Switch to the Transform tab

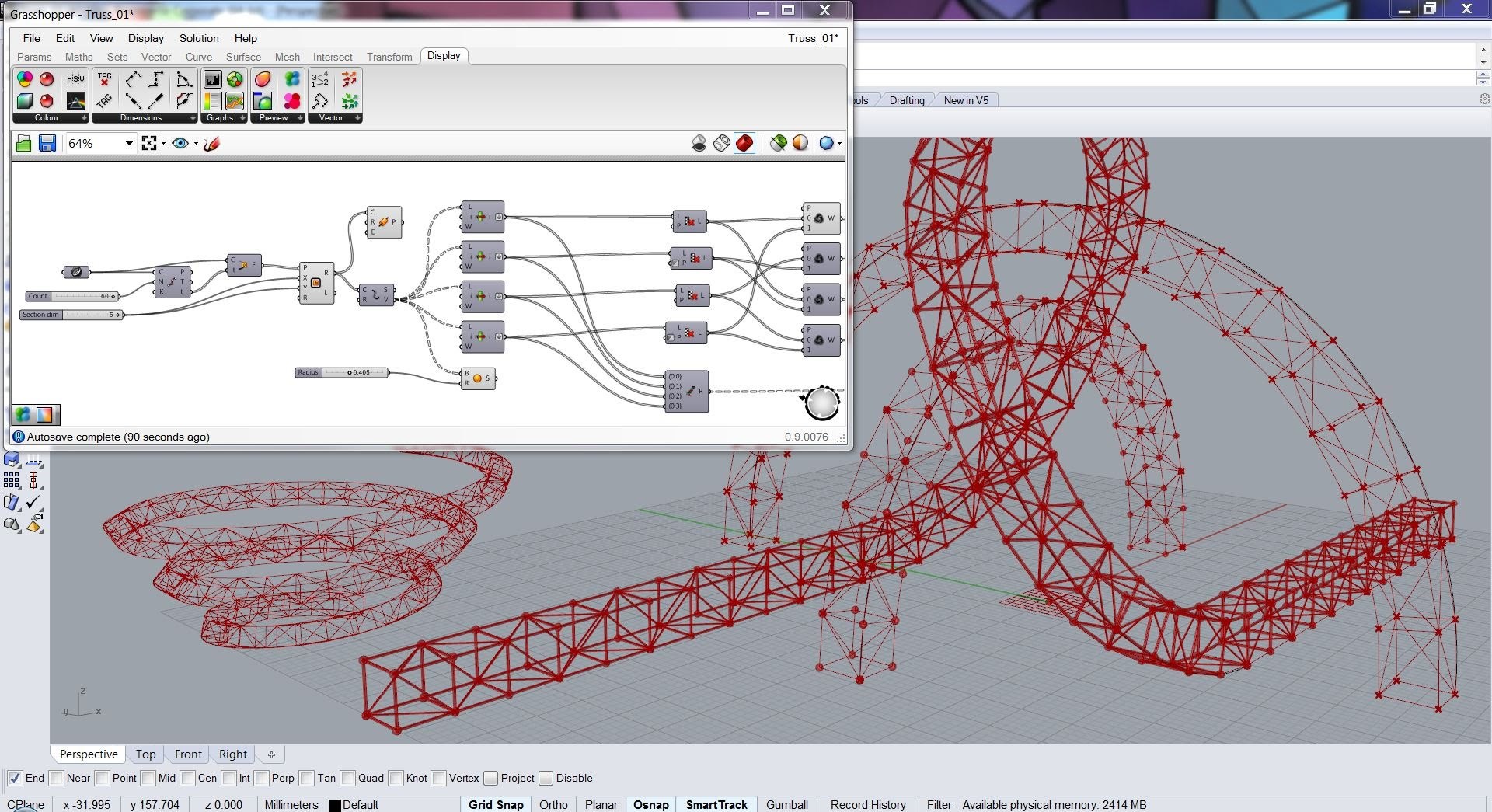tap(389, 57)
